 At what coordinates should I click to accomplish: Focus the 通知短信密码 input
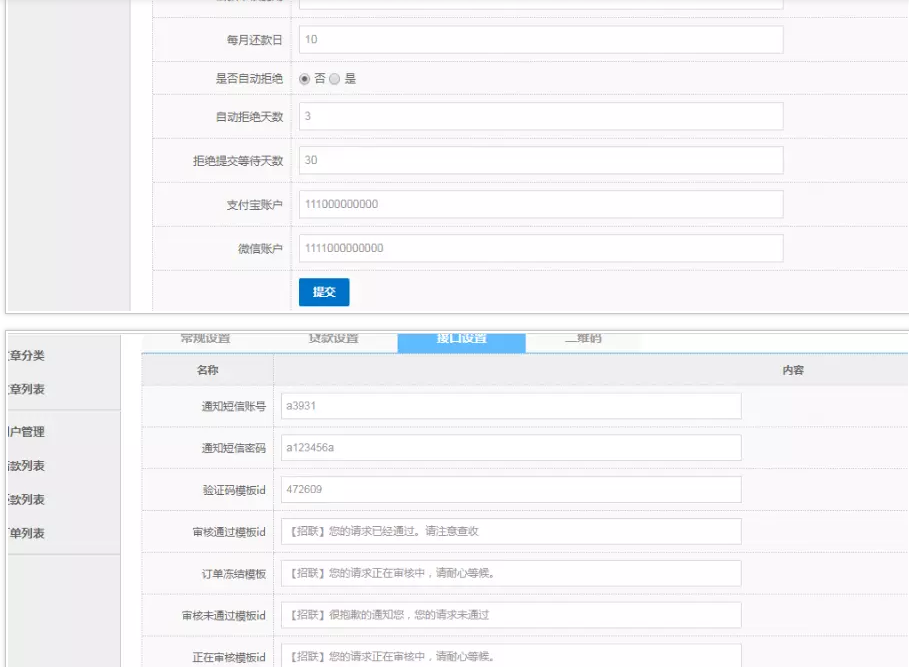tap(510, 448)
